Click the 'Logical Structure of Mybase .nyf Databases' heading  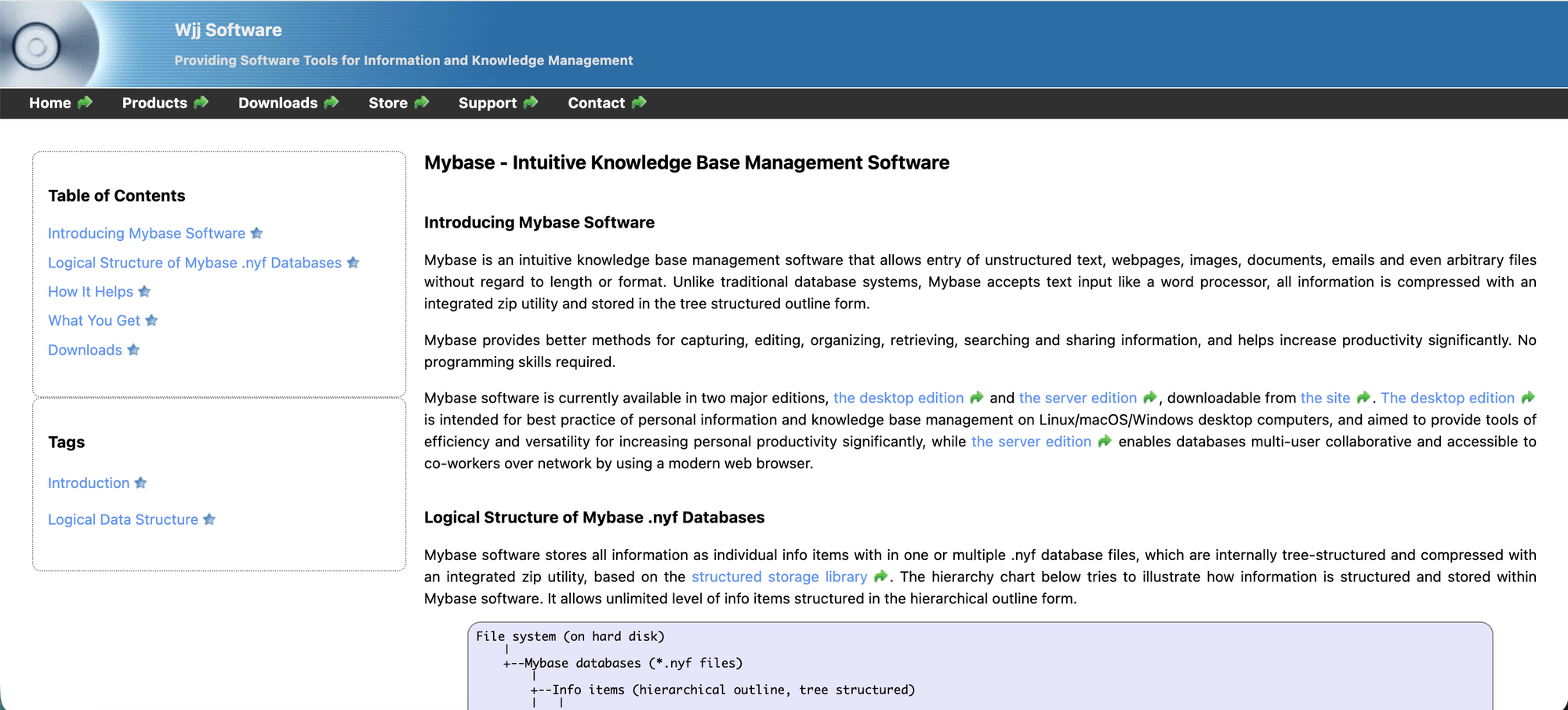tap(594, 517)
